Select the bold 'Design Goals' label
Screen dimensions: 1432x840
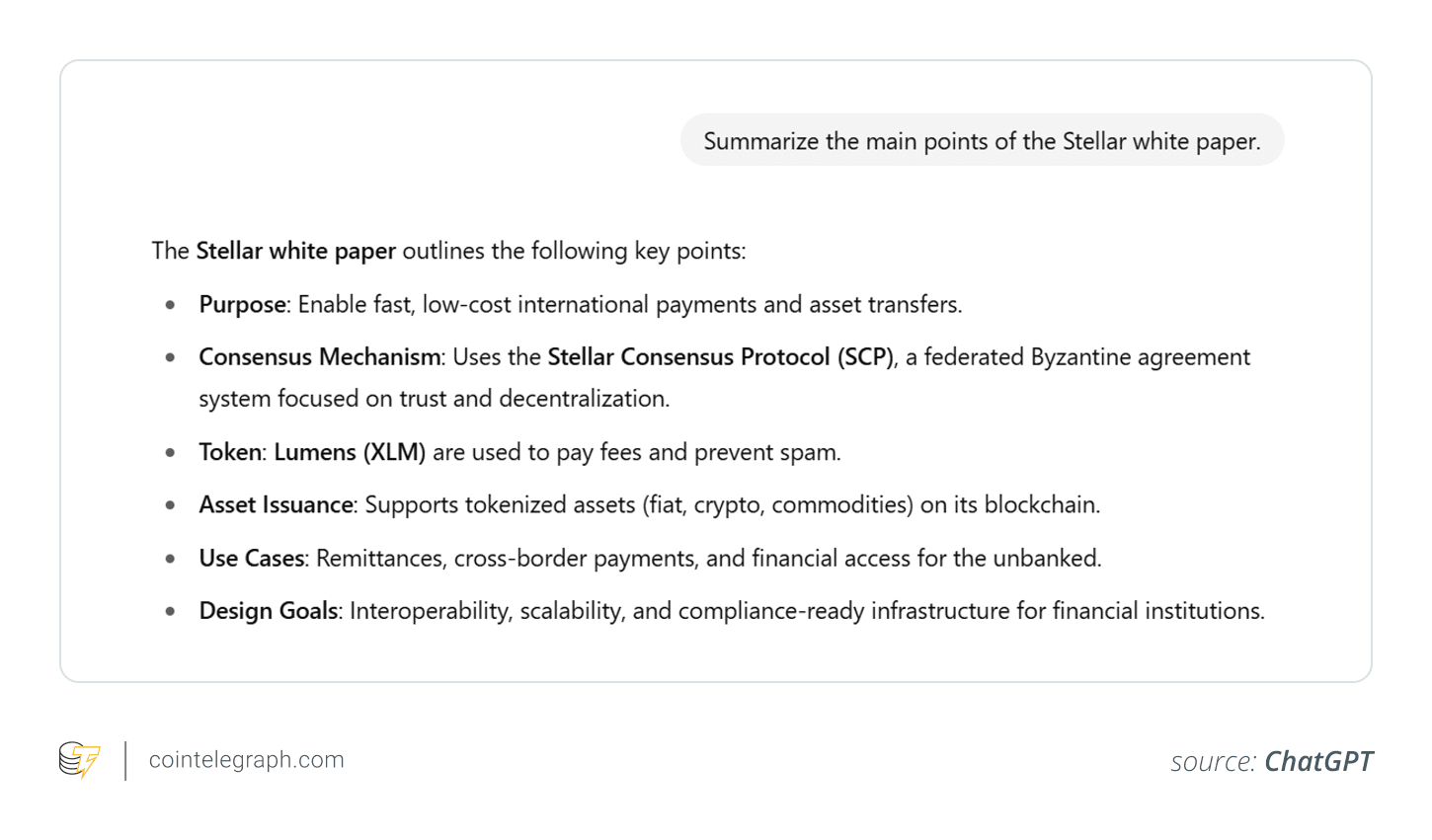[268, 611]
